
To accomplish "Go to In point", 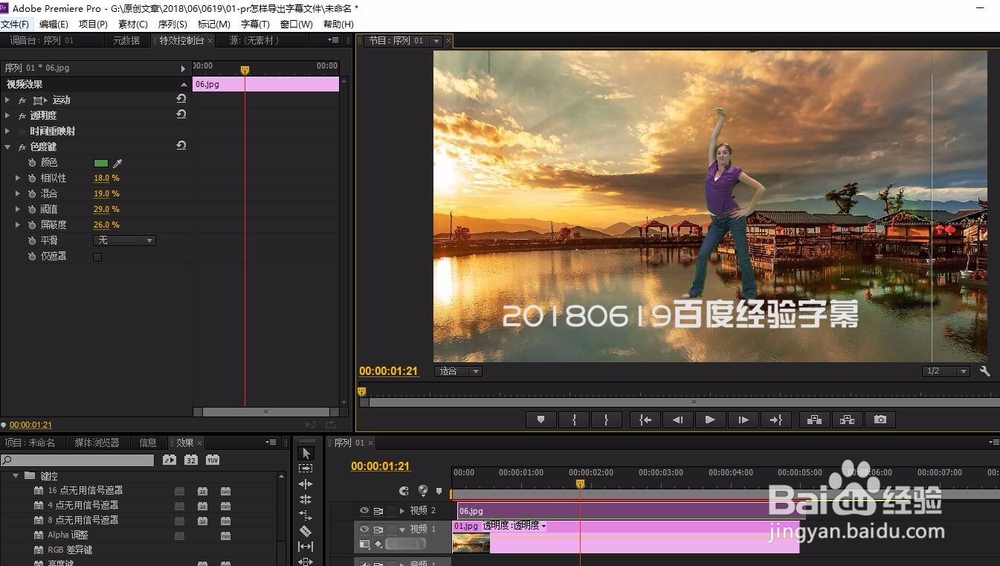I will coord(645,420).
